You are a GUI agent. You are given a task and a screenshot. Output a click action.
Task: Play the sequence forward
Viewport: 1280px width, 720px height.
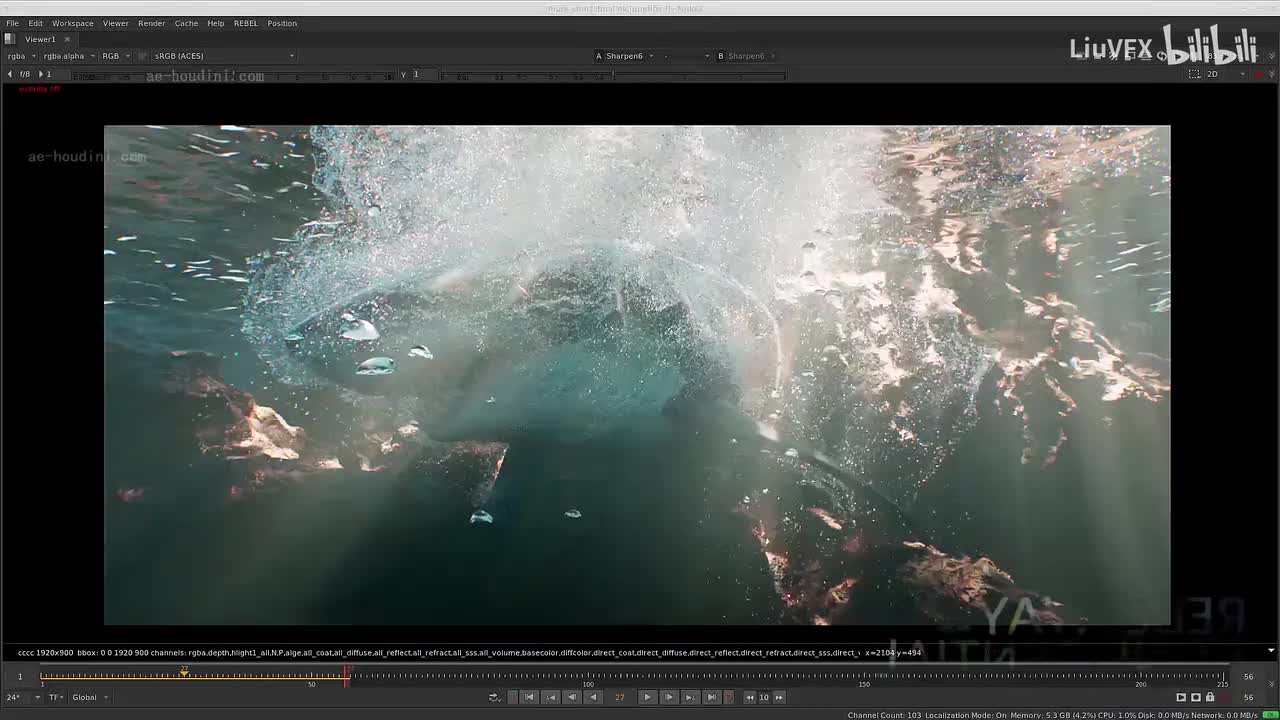(x=647, y=697)
